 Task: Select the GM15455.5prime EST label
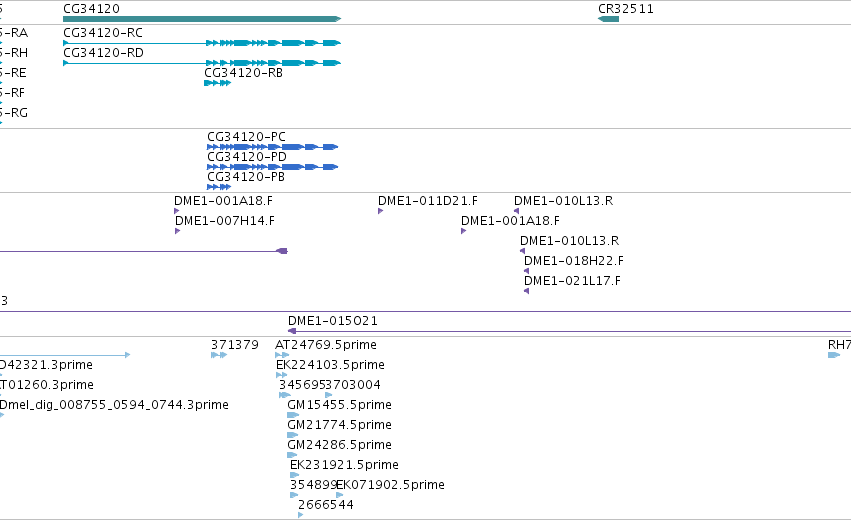click(x=339, y=405)
